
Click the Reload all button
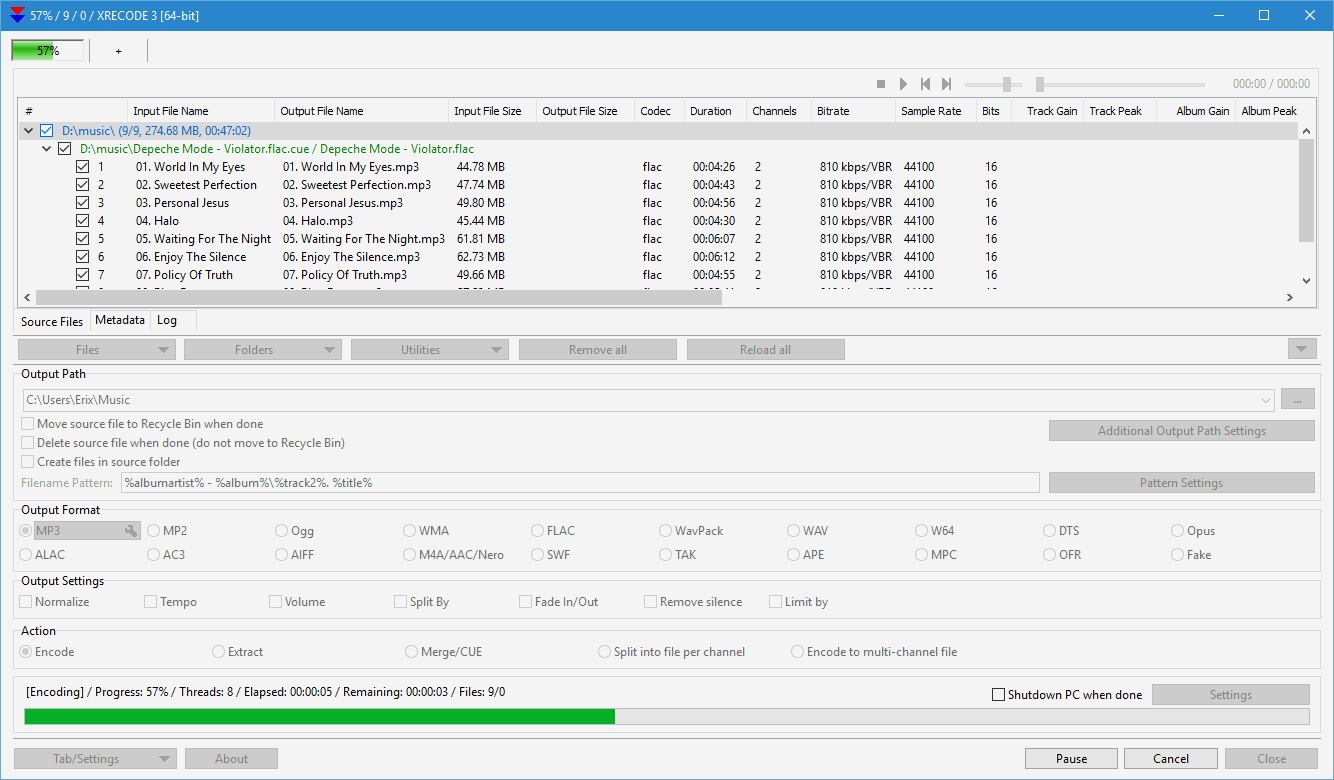click(765, 349)
